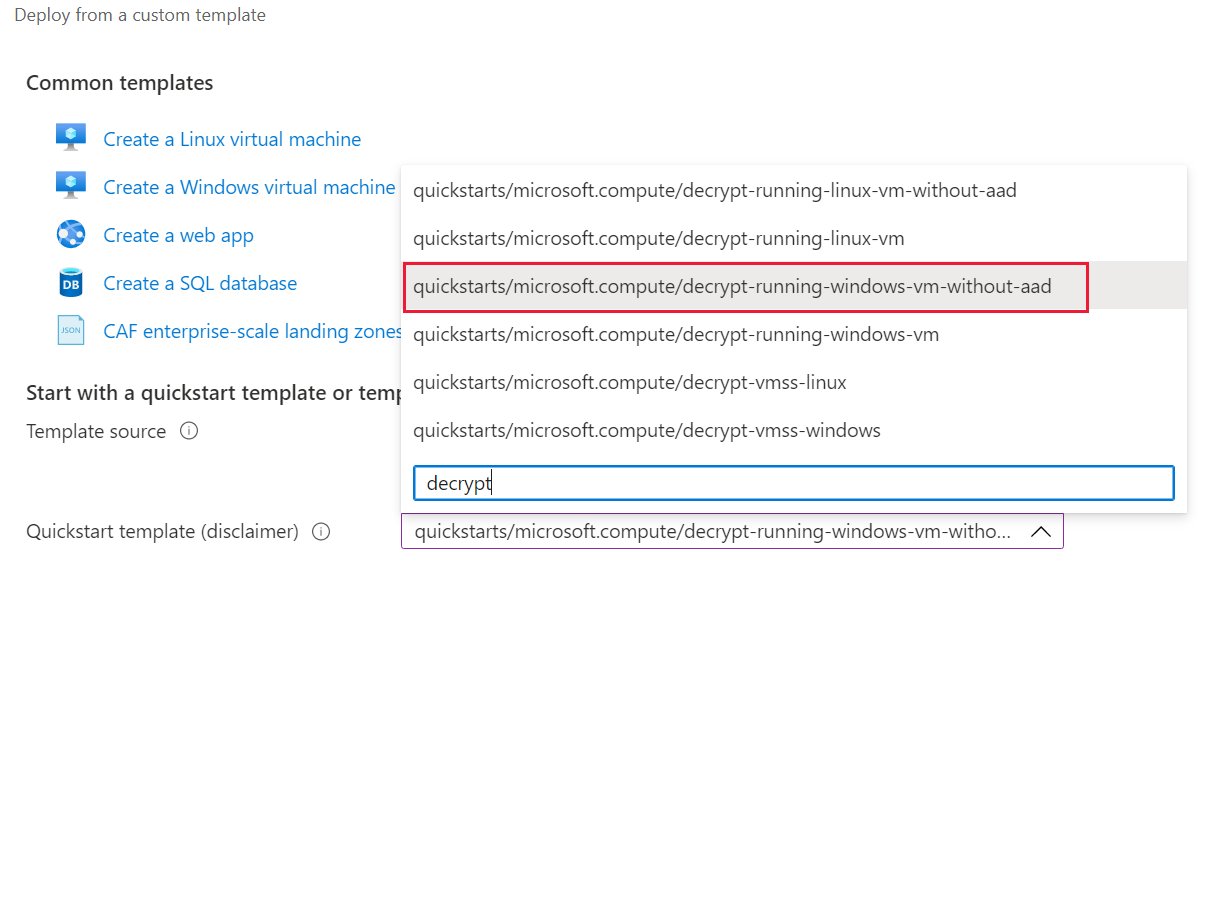Click the Common templates heading

point(120,83)
